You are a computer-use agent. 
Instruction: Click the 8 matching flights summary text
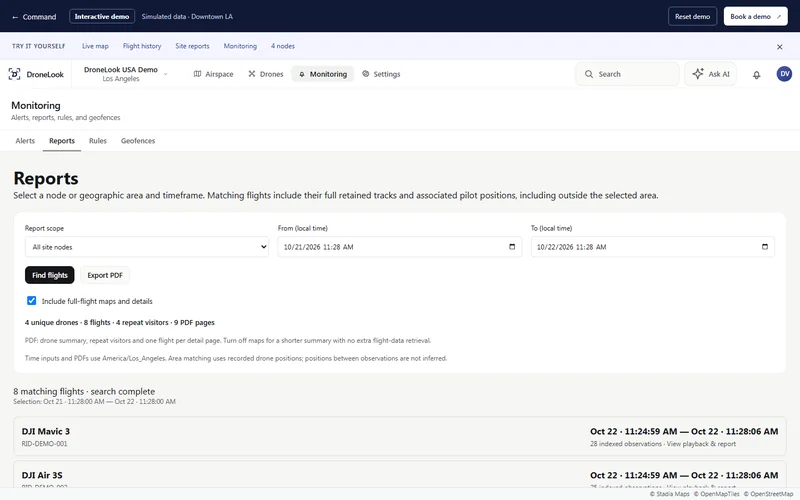84,391
